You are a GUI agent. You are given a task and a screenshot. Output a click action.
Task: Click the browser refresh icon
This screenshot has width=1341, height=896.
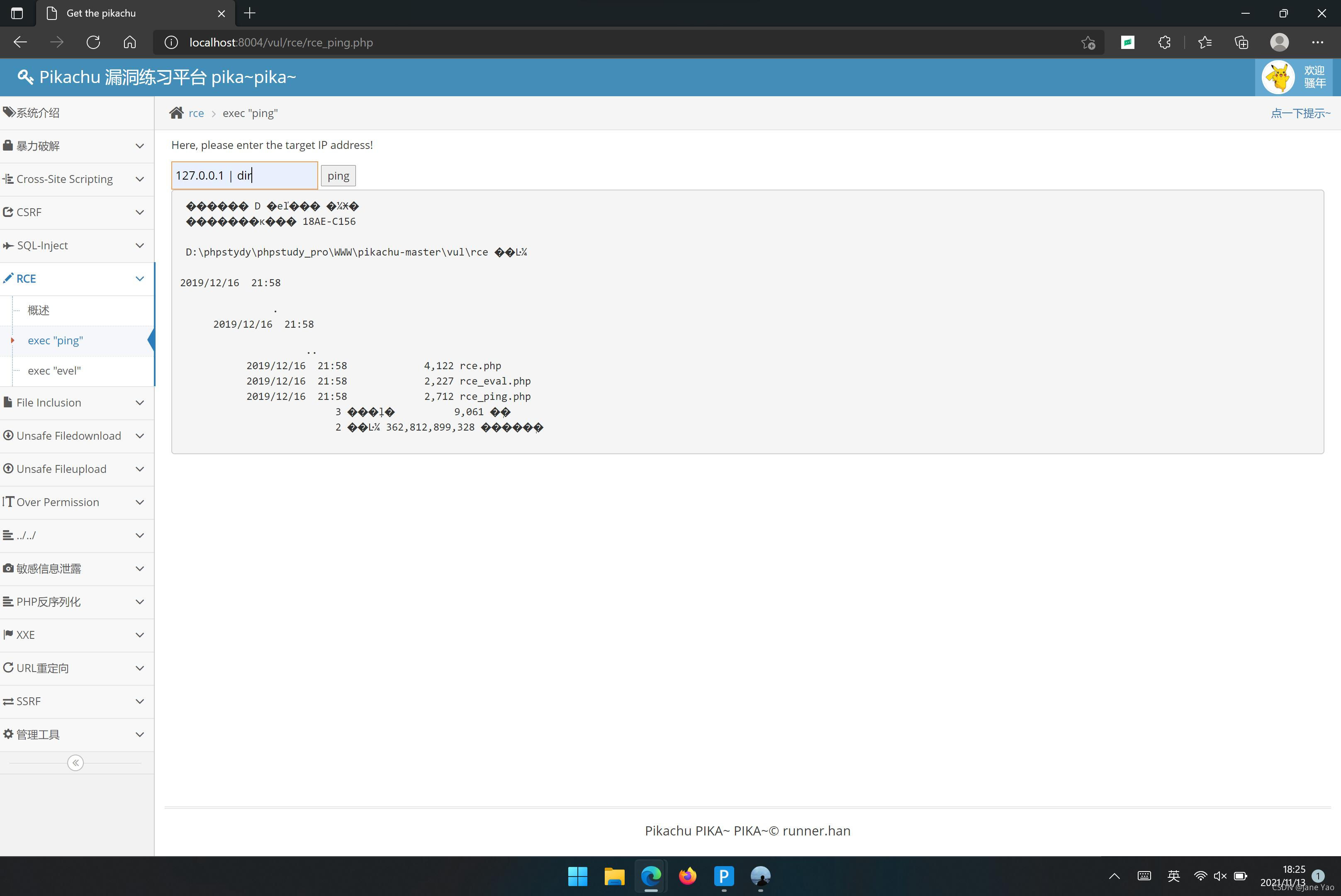coord(93,42)
